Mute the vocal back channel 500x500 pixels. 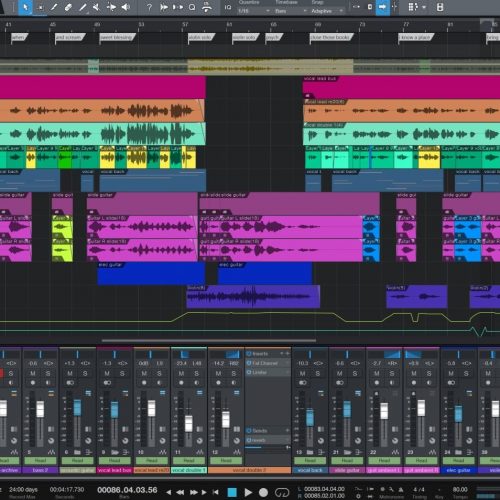[303, 373]
